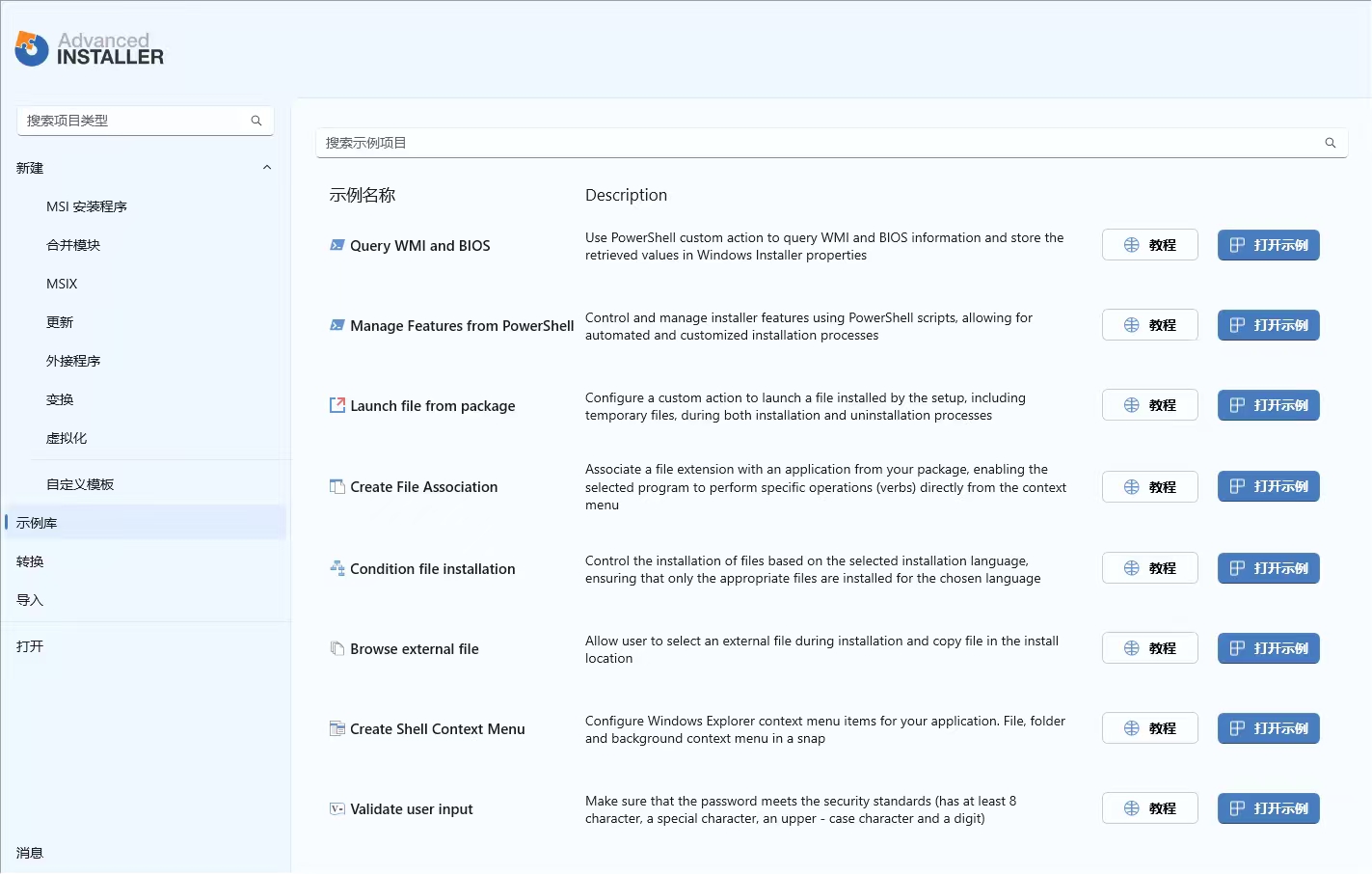Click the sample project search magnifier icon

click(x=1331, y=143)
